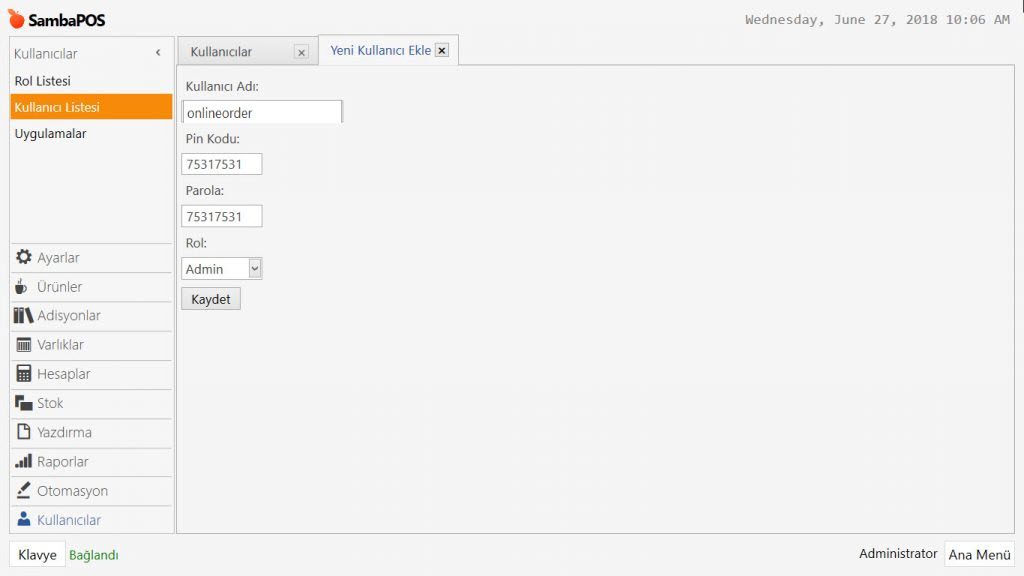Screen dimensions: 1024x576
Task: Open Rol Listesi in sidebar
Action: point(42,81)
